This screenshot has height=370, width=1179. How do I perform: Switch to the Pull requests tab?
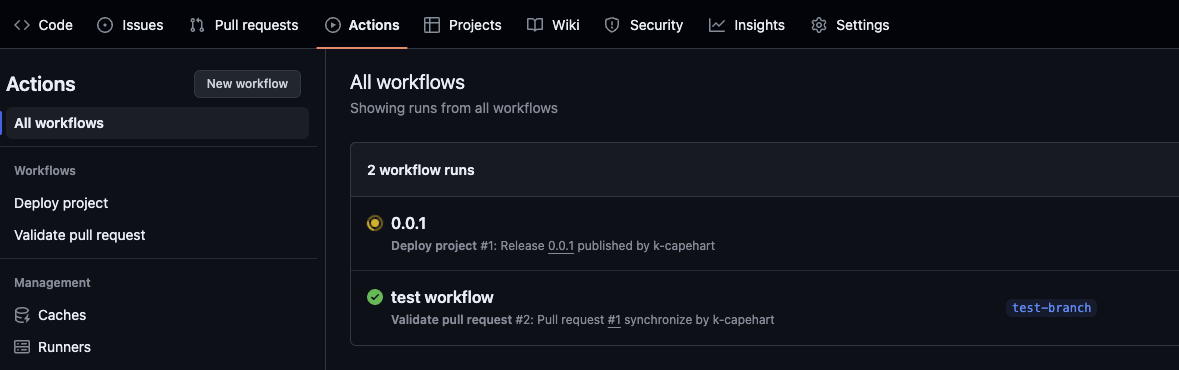[244, 25]
